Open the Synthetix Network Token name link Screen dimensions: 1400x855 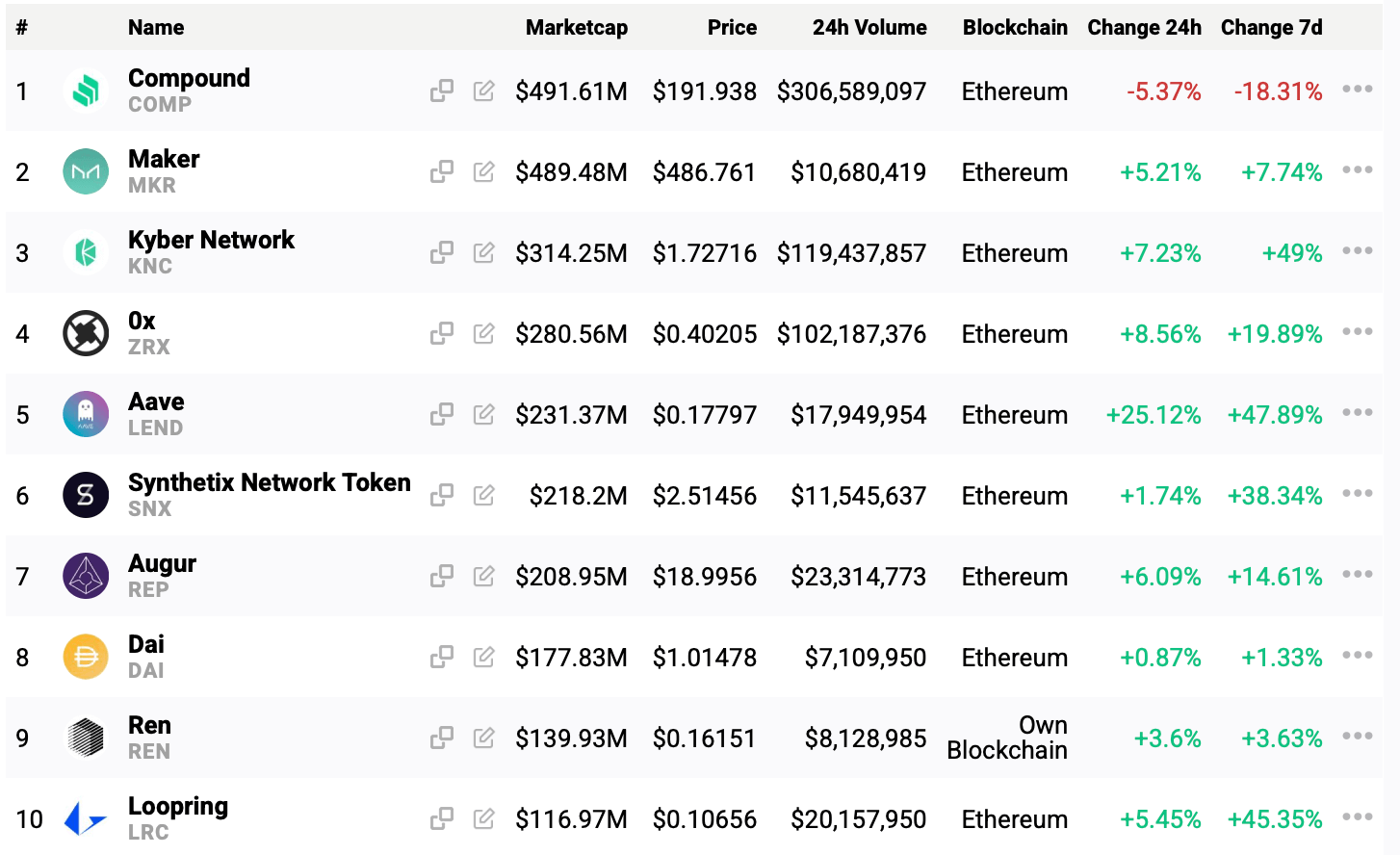point(270,482)
